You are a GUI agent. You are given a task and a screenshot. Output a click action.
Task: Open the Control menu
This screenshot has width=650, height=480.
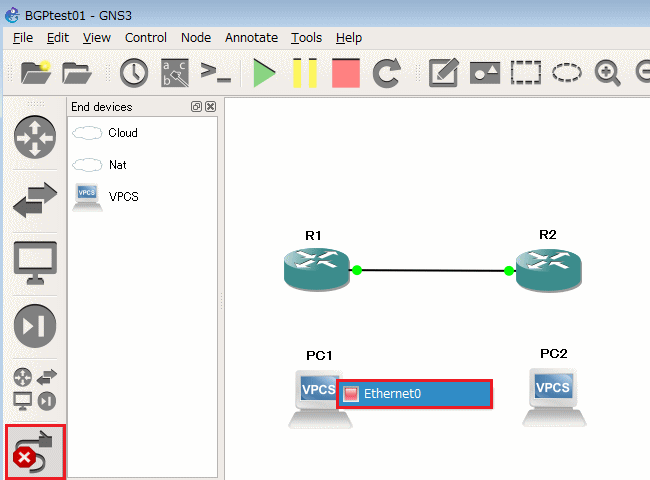146,38
